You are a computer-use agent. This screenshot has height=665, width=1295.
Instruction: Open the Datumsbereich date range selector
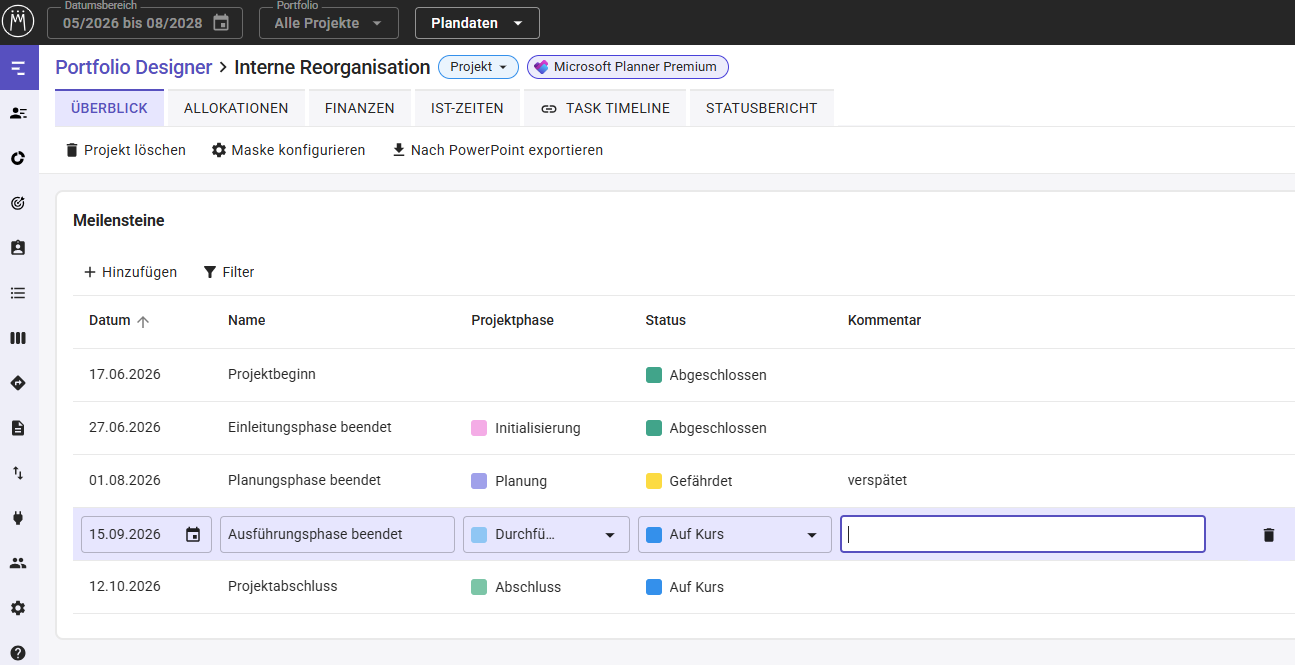pyautogui.click(x=145, y=23)
